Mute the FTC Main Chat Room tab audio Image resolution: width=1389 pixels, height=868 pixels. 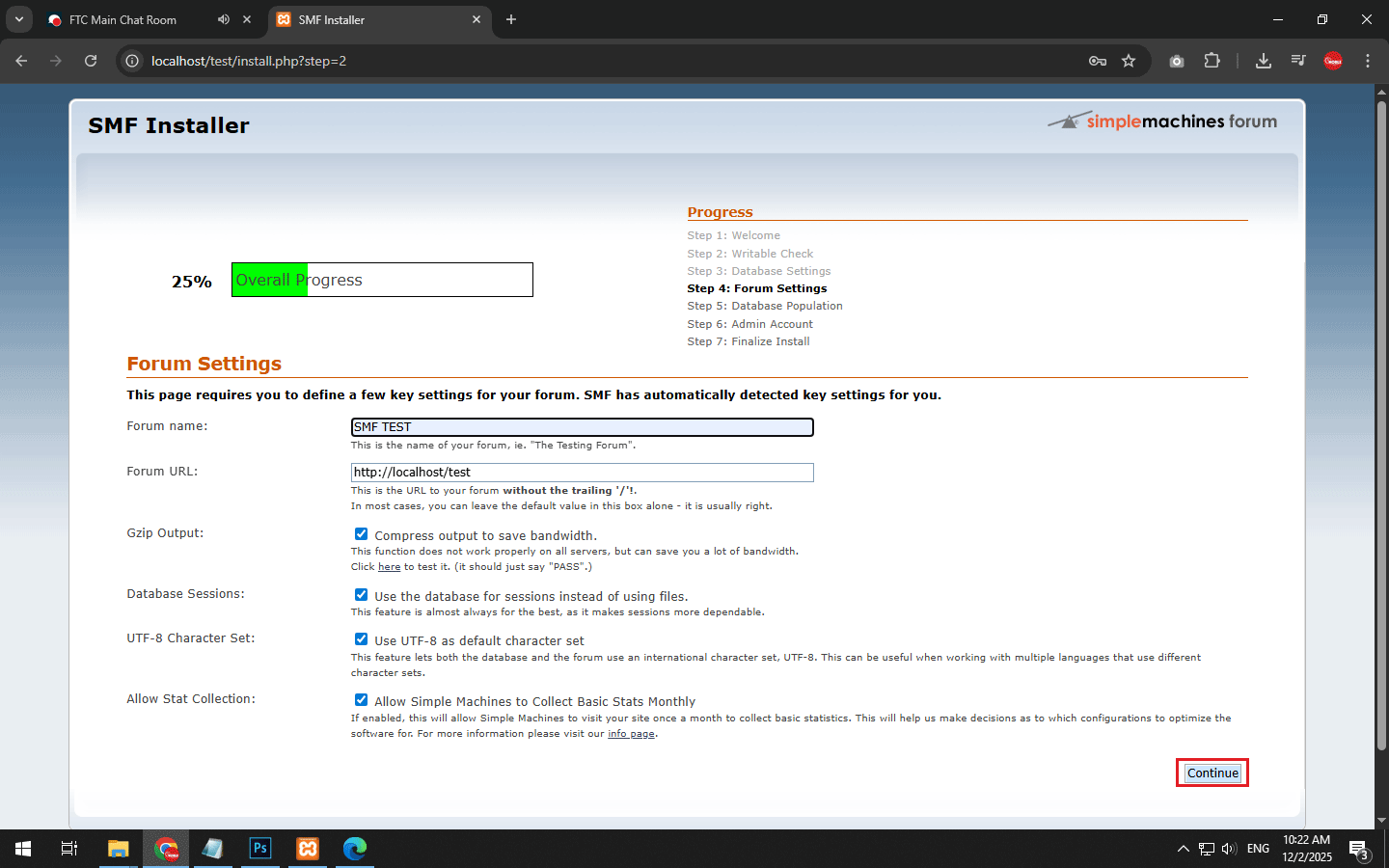[224, 19]
